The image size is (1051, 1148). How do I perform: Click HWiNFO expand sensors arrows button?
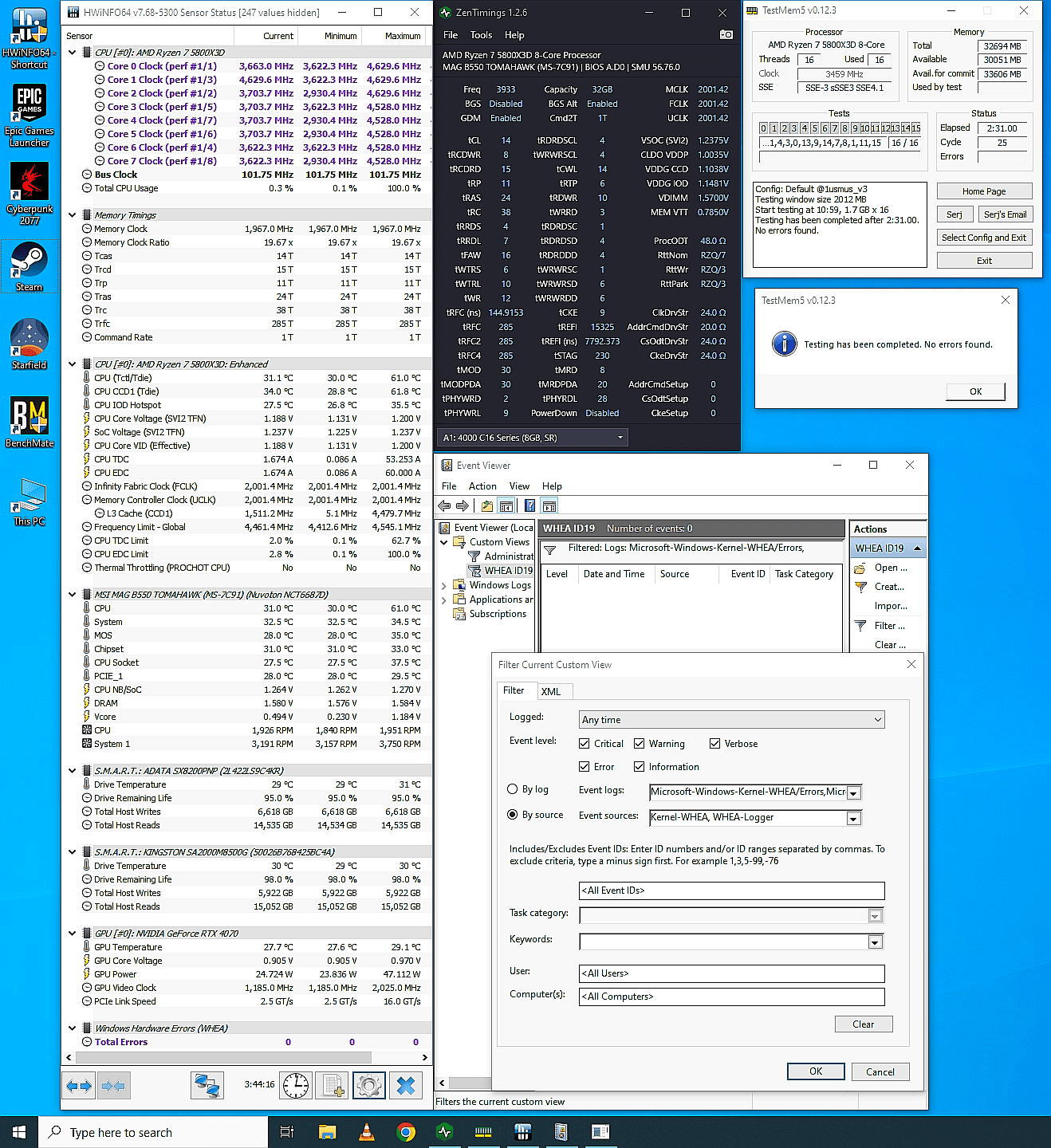(80, 1086)
